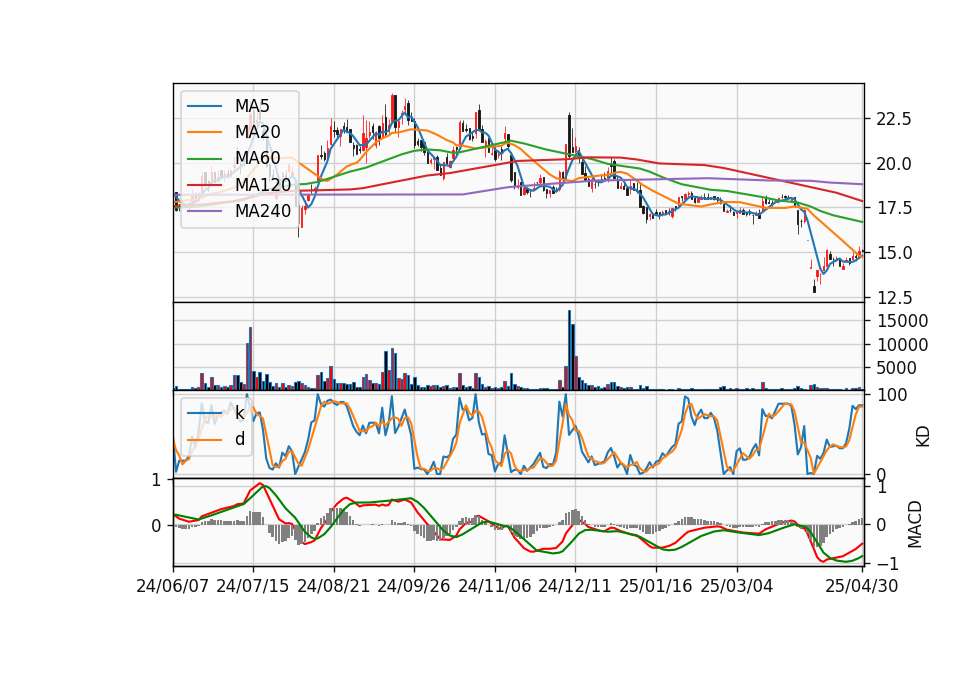This screenshot has width=960, height=690.
Task: Click the 22.5 price axis label
Action: pos(894,119)
